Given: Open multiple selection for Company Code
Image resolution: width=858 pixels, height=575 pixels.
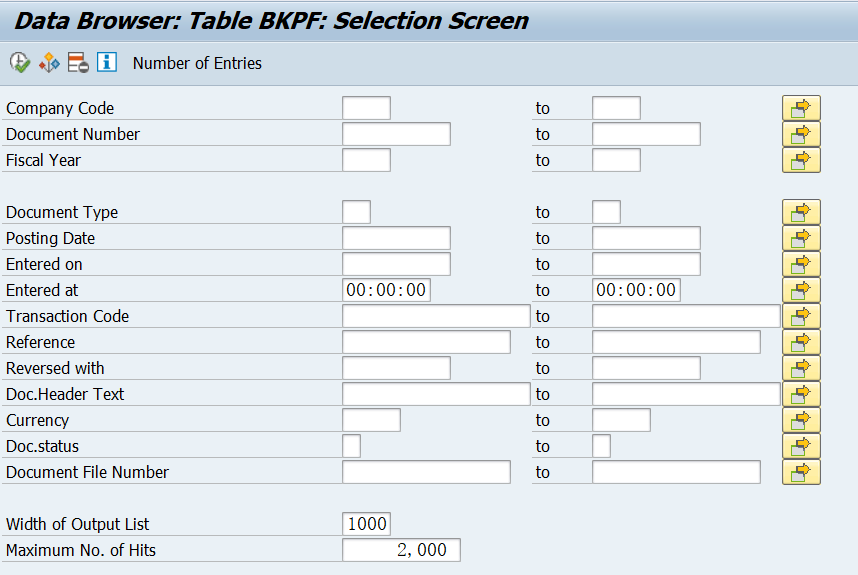Looking at the screenshot, I should 801,108.
